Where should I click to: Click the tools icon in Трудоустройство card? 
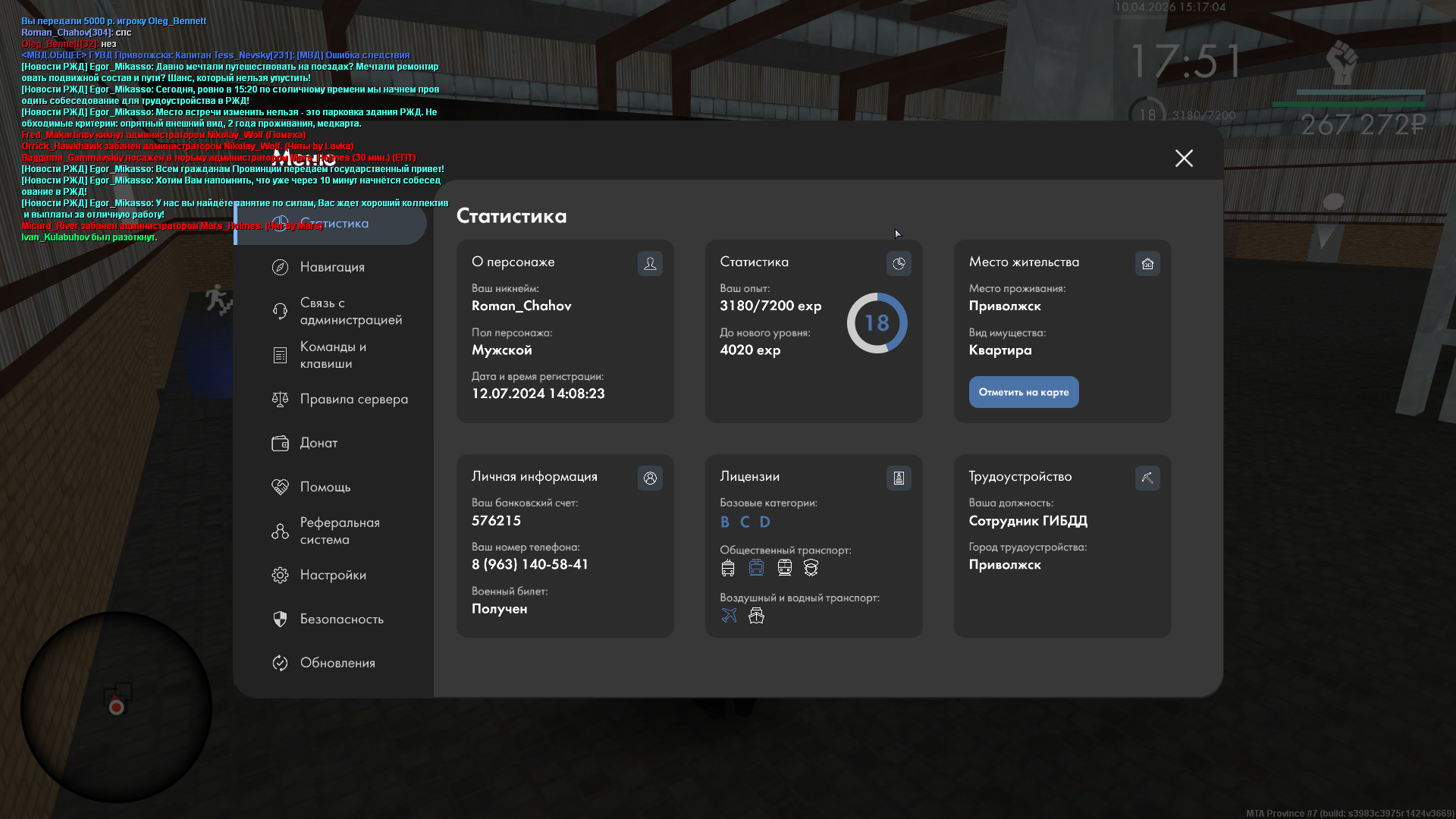click(x=1147, y=478)
